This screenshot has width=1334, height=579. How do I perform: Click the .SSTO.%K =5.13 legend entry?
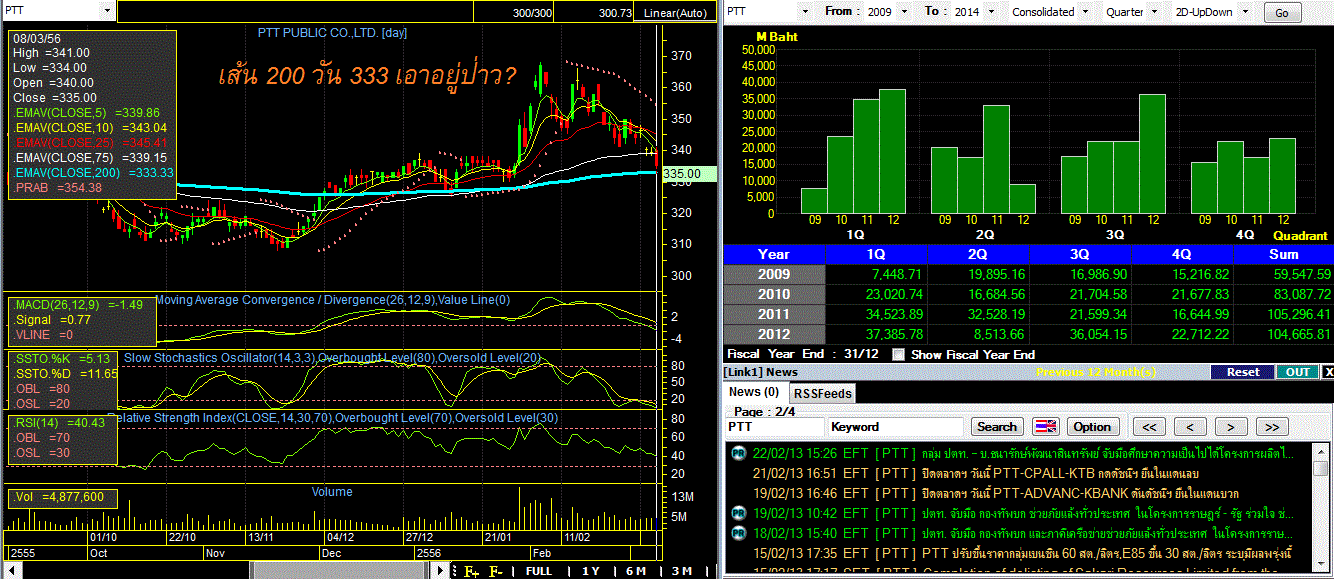(x=61, y=358)
